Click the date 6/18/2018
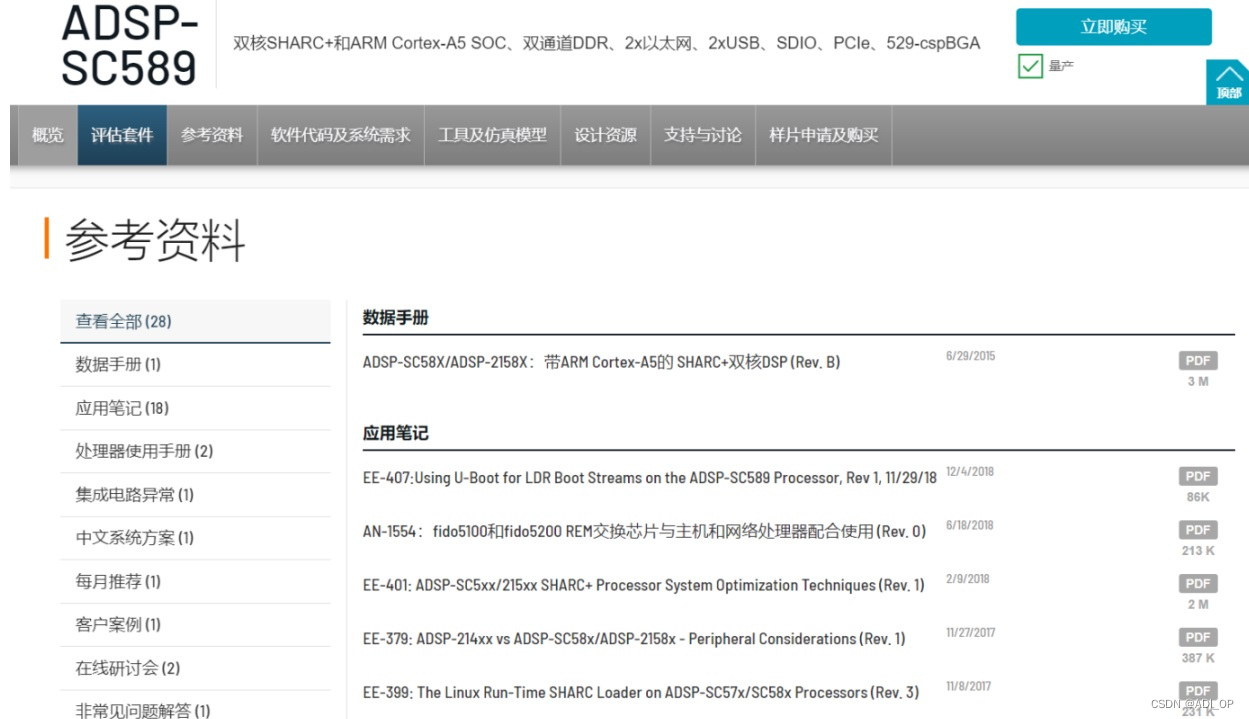 [970, 525]
